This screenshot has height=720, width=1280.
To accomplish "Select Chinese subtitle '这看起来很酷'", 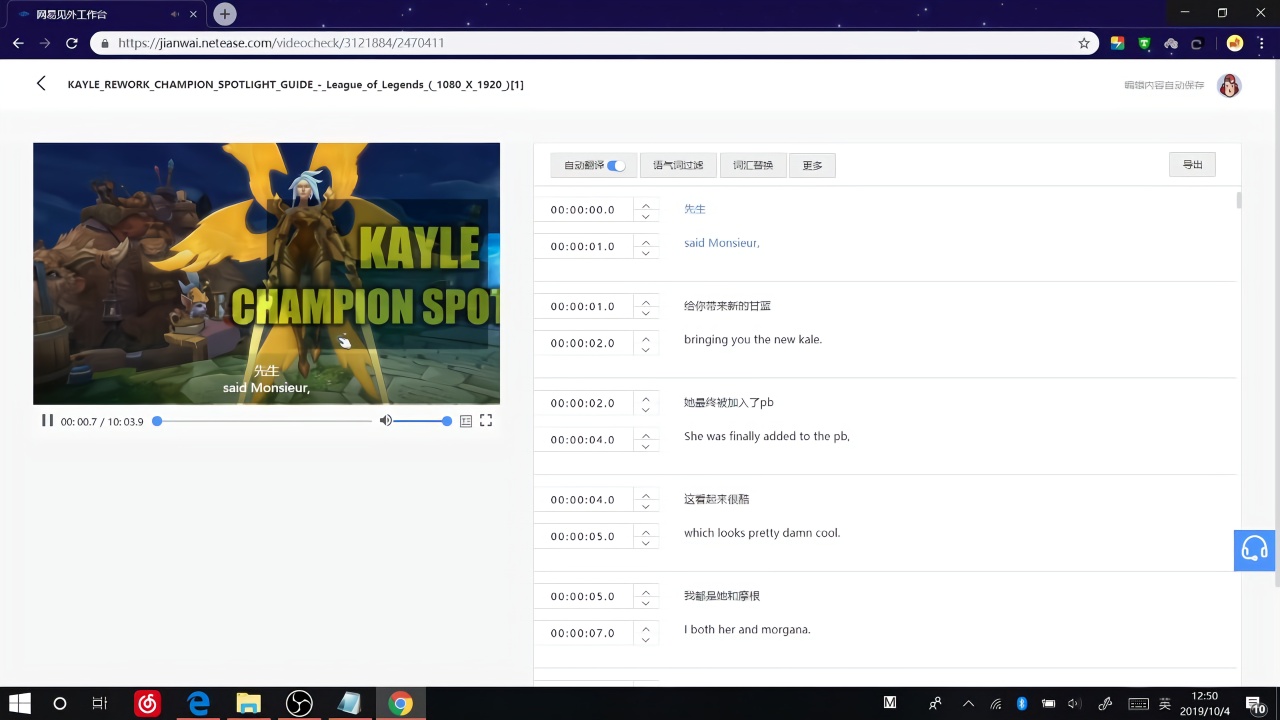I will coord(717,499).
